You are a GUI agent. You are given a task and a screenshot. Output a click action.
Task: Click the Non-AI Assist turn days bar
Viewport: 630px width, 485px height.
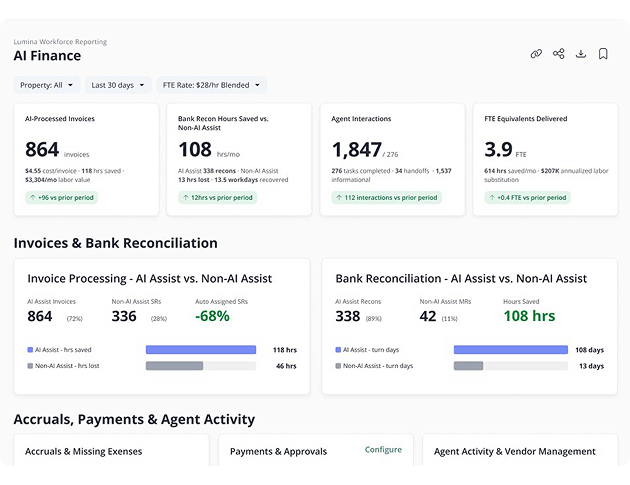coord(468,366)
